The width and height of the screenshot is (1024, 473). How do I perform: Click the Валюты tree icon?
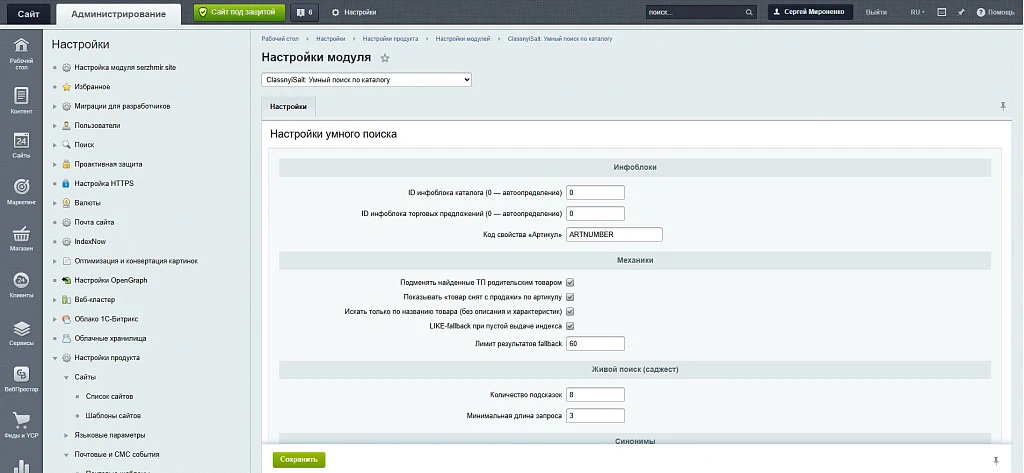[66, 203]
